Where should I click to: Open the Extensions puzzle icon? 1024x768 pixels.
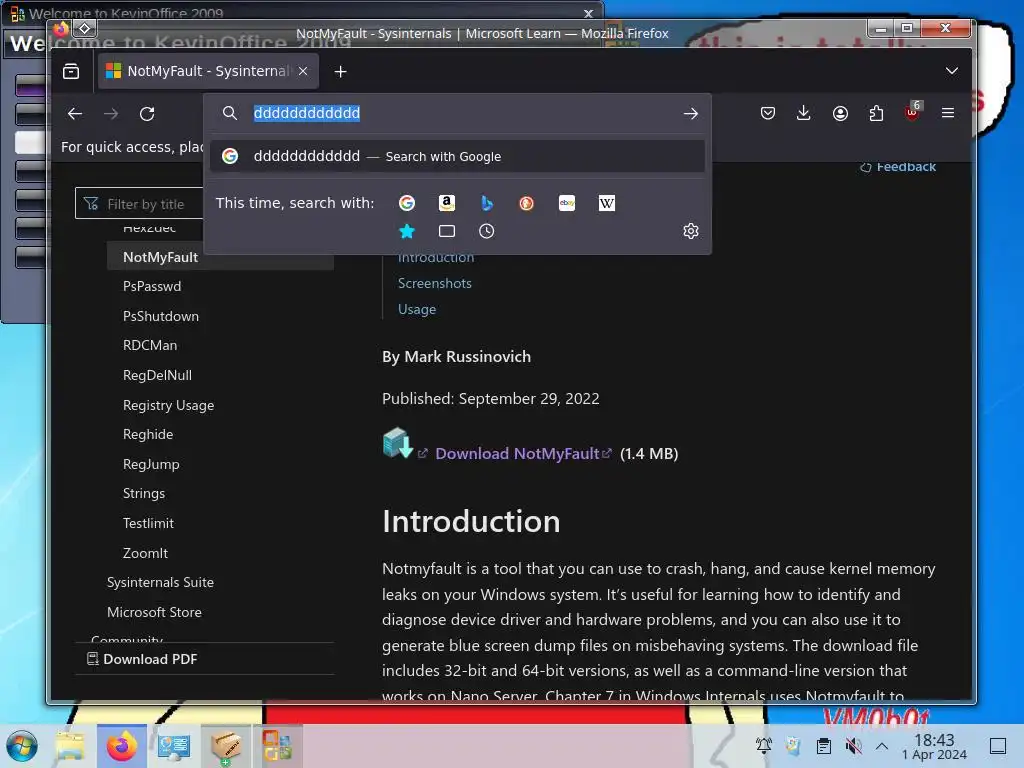pos(876,114)
